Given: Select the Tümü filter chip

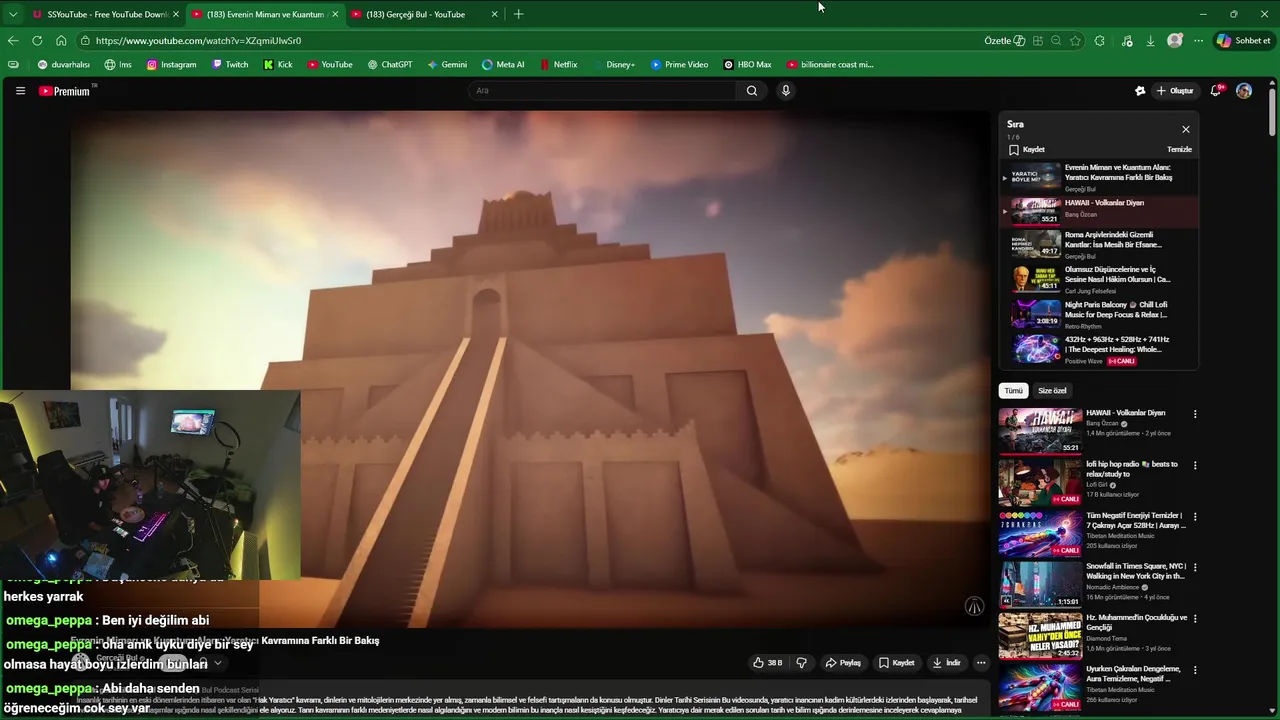Looking at the screenshot, I should coord(1014,391).
